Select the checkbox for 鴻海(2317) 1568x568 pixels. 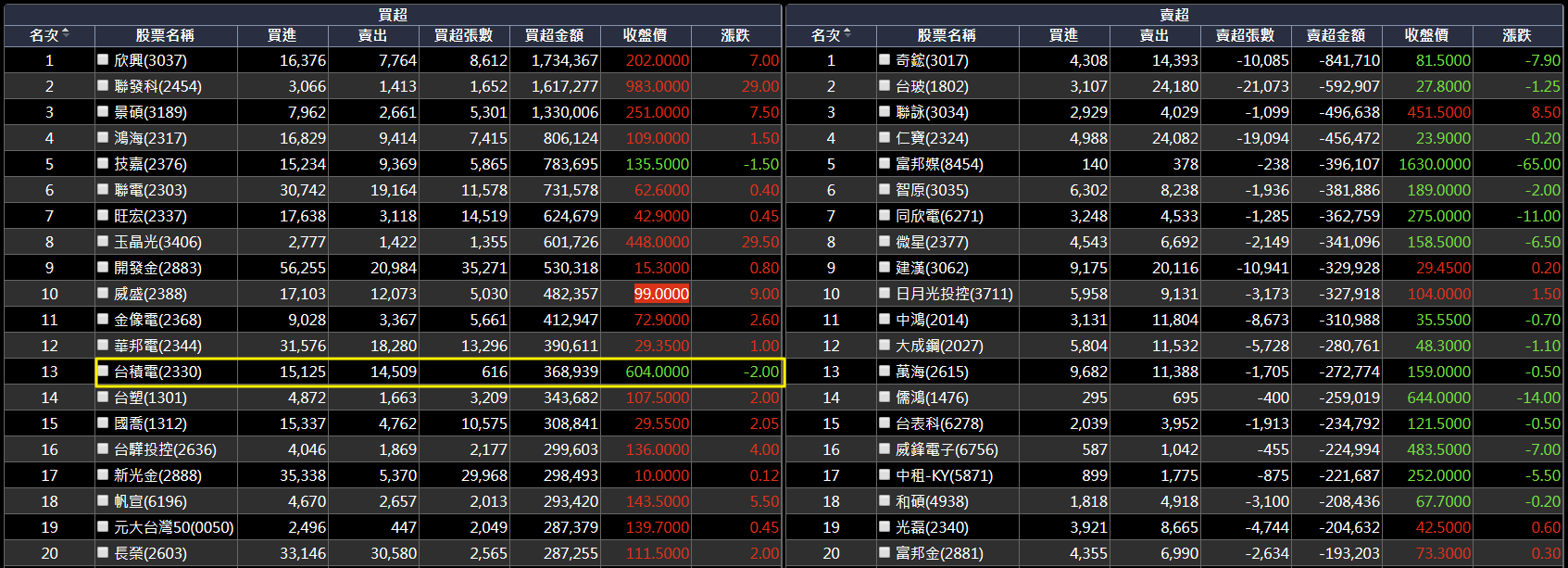tap(103, 137)
